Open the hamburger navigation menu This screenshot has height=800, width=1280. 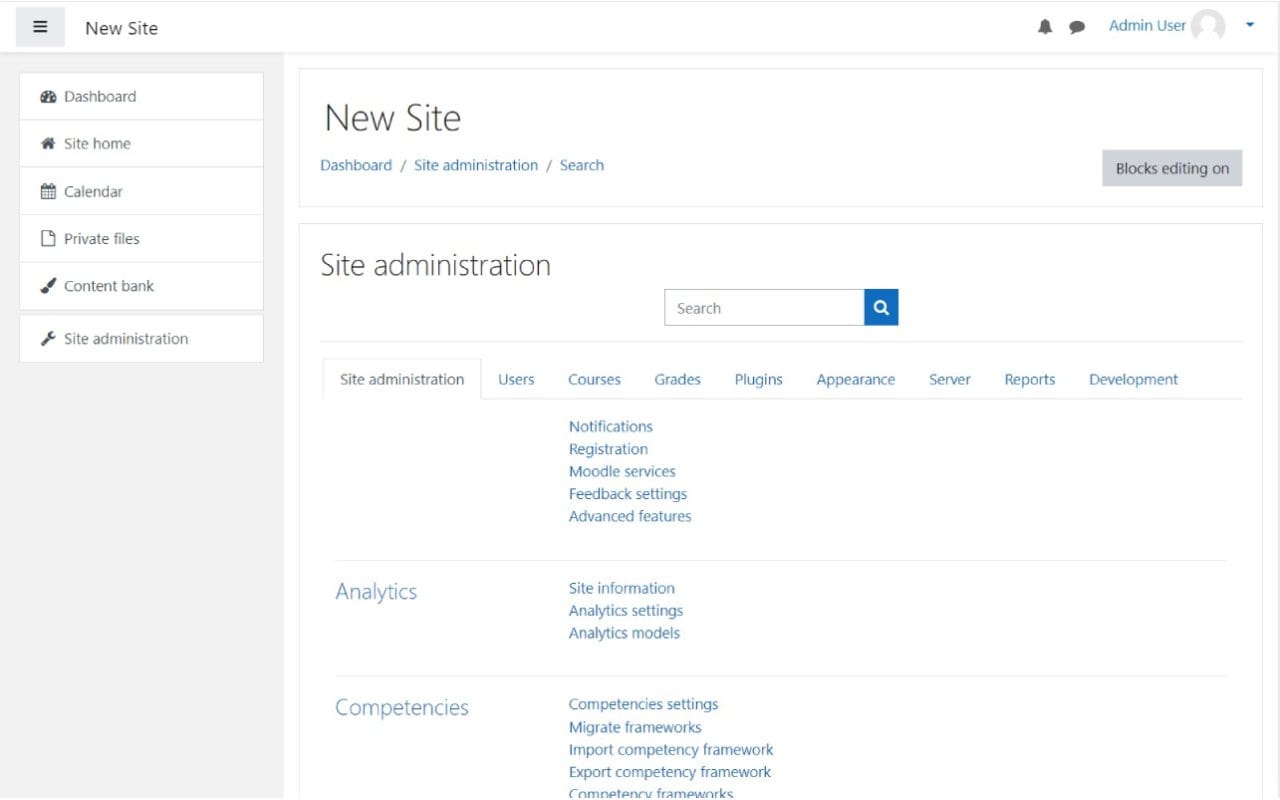click(40, 26)
